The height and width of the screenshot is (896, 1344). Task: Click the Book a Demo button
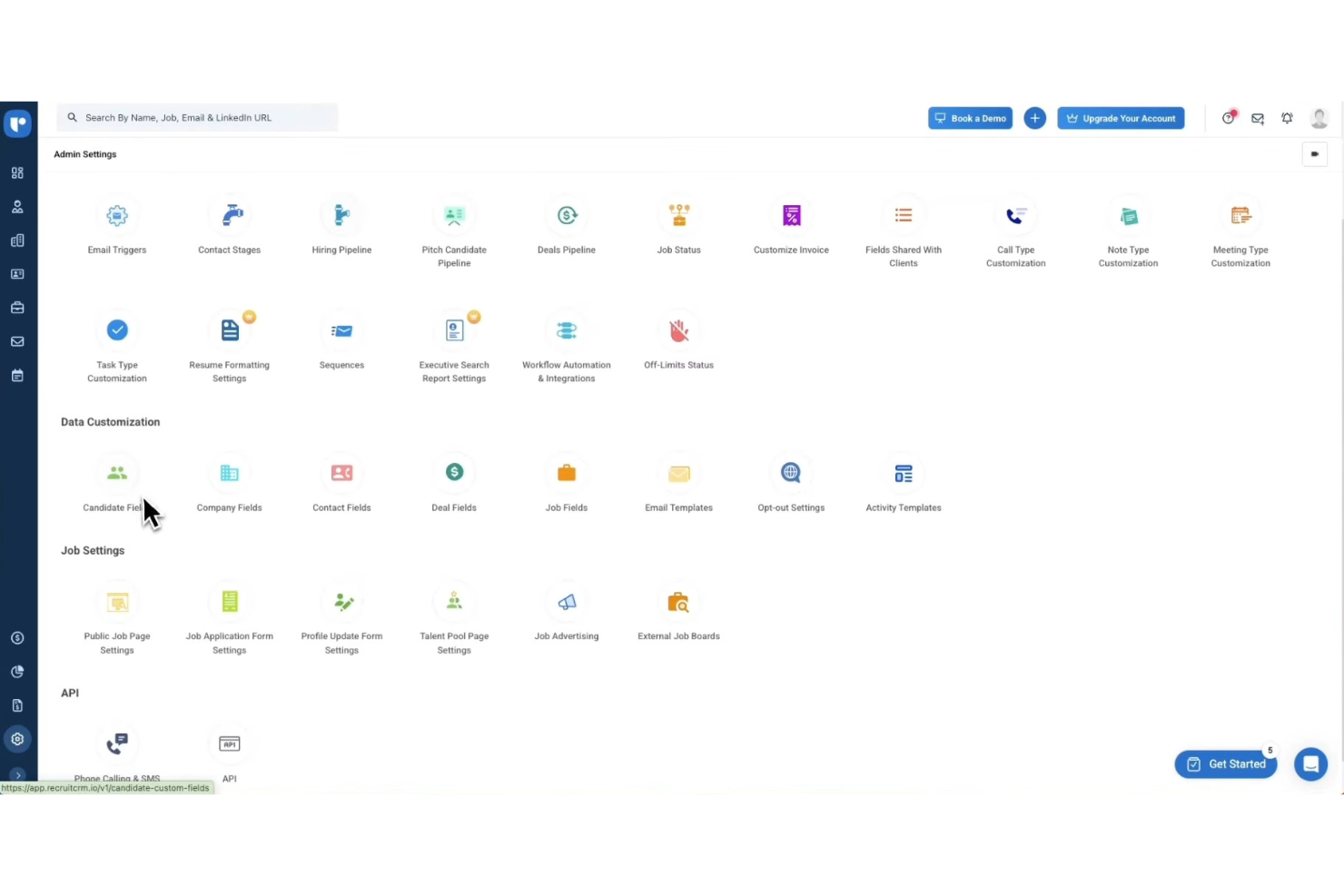[x=970, y=118]
